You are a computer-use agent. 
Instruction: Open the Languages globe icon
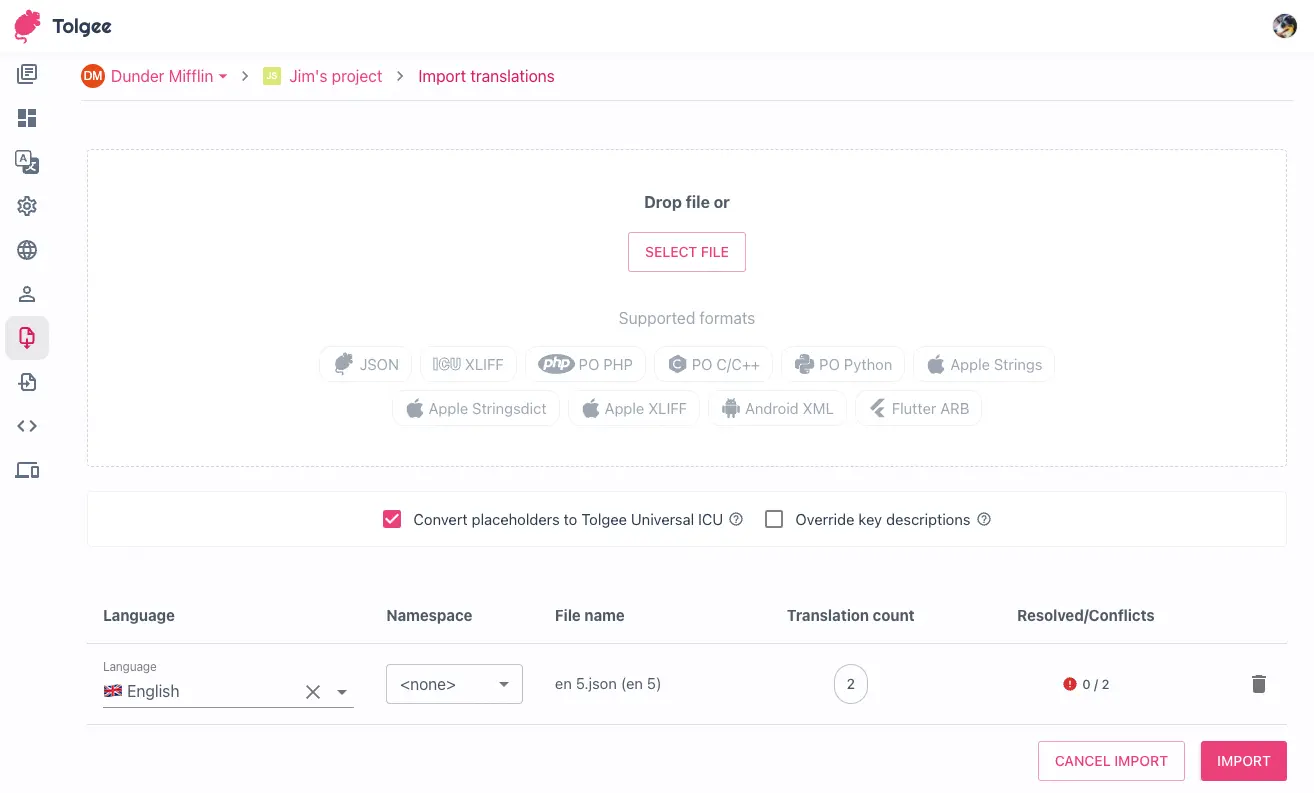pos(27,250)
